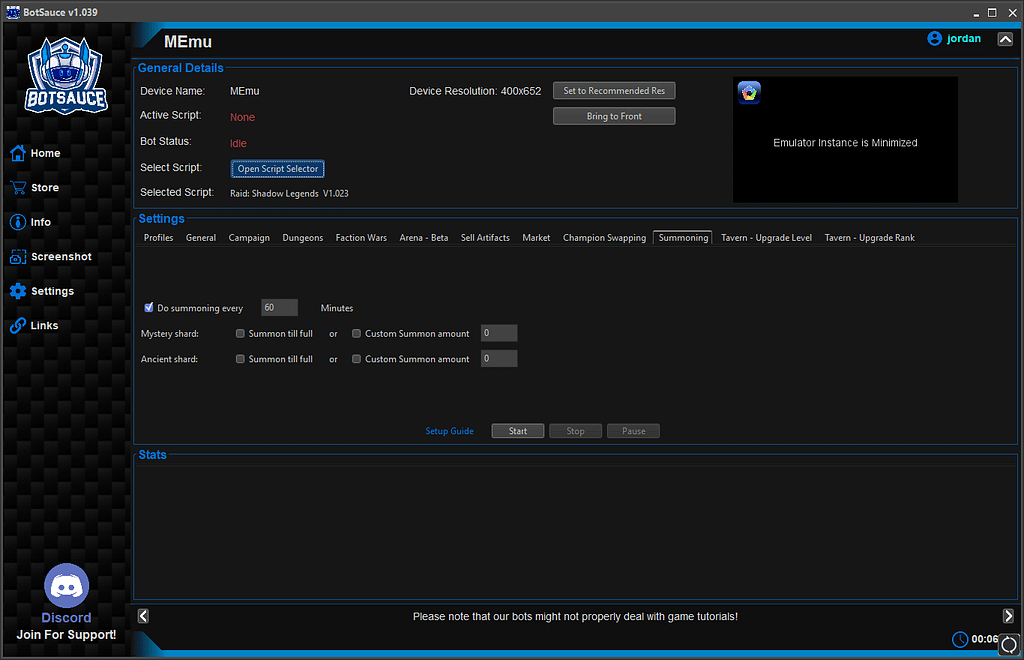Switch to the Champion Swapping tab
Screen dimensions: 1024x660
click(x=604, y=237)
